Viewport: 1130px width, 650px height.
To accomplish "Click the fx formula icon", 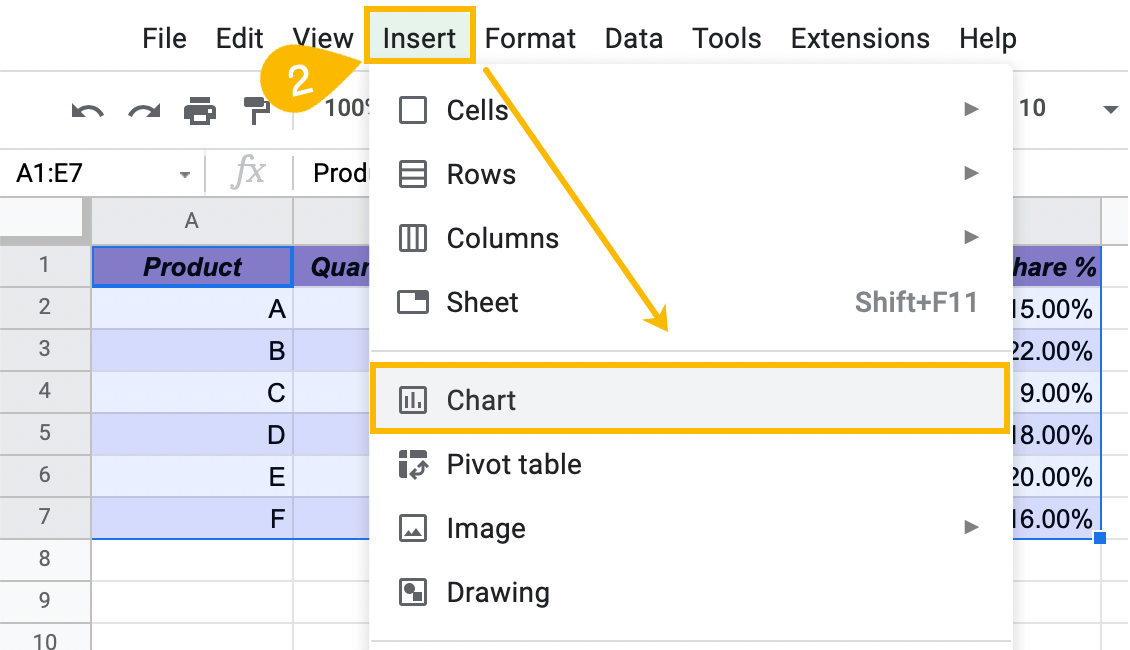I will [x=247, y=172].
